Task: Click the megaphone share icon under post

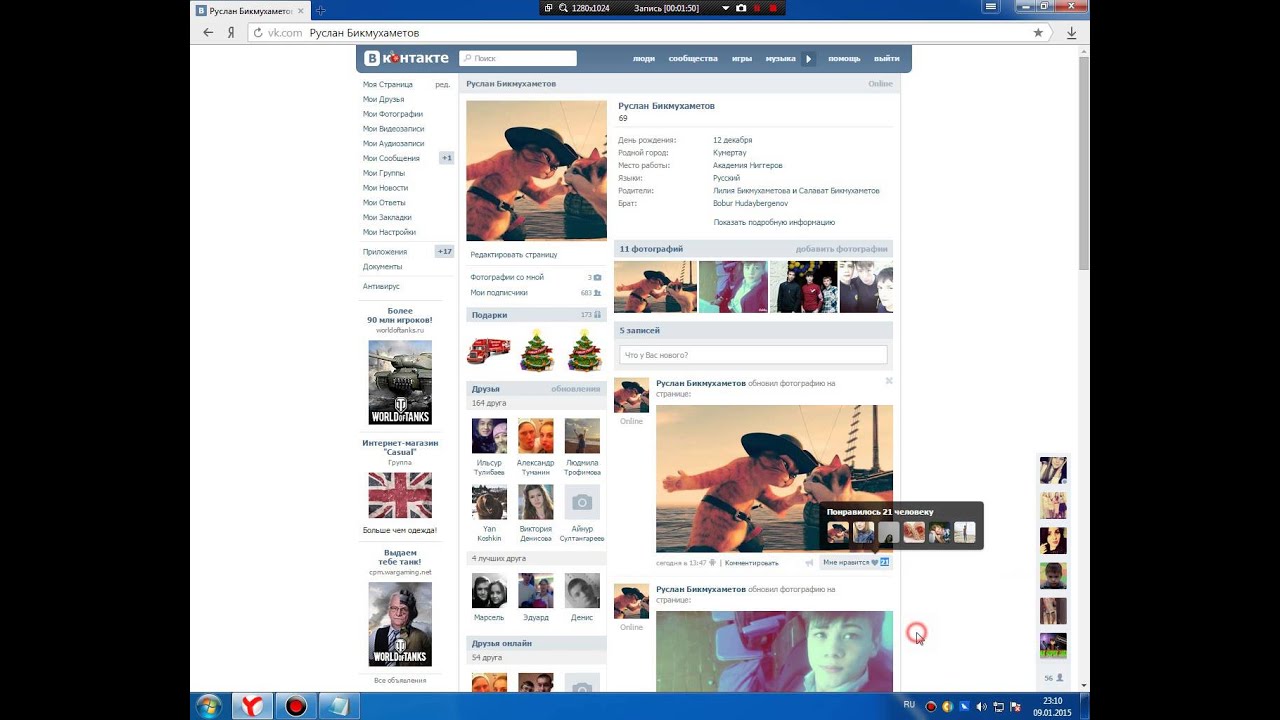Action: (809, 563)
